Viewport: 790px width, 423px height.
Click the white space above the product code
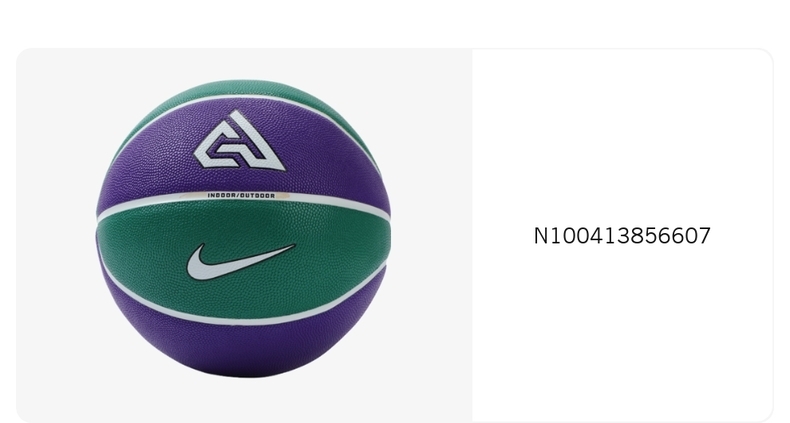pyautogui.click(x=622, y=136)
